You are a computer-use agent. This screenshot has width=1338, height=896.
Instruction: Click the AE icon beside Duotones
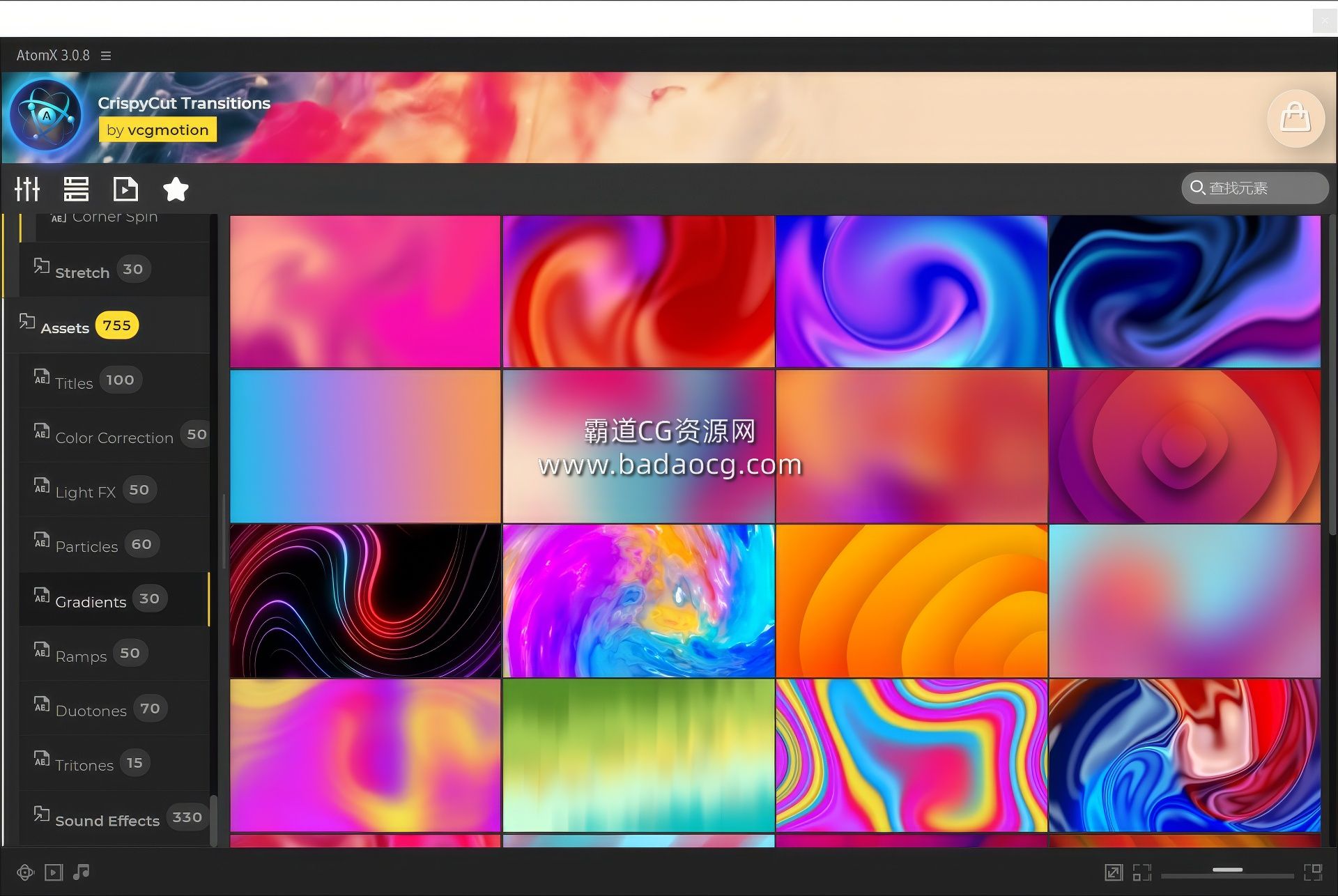coord(42,704)
